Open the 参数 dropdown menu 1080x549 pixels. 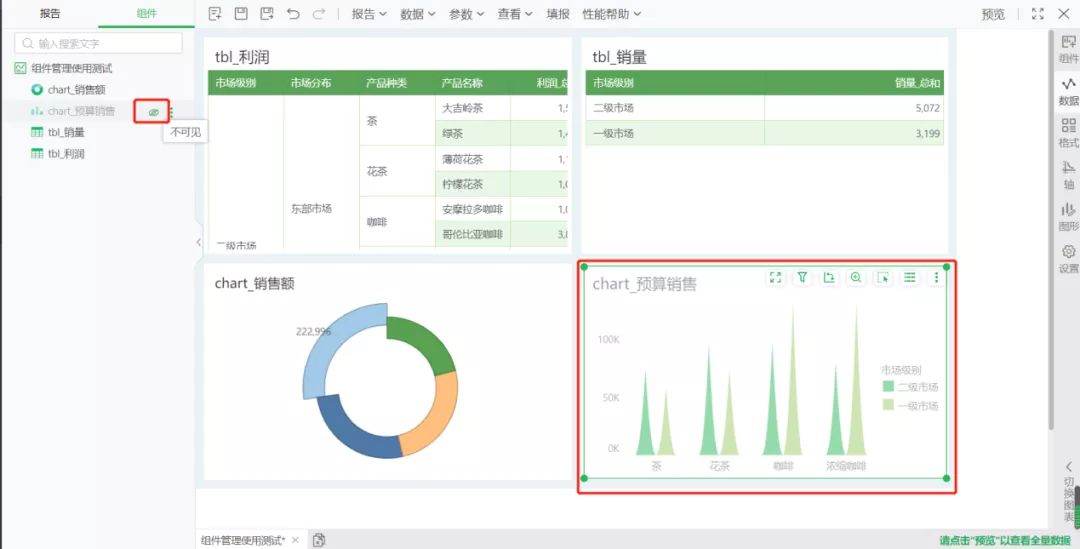click(466, 14)
